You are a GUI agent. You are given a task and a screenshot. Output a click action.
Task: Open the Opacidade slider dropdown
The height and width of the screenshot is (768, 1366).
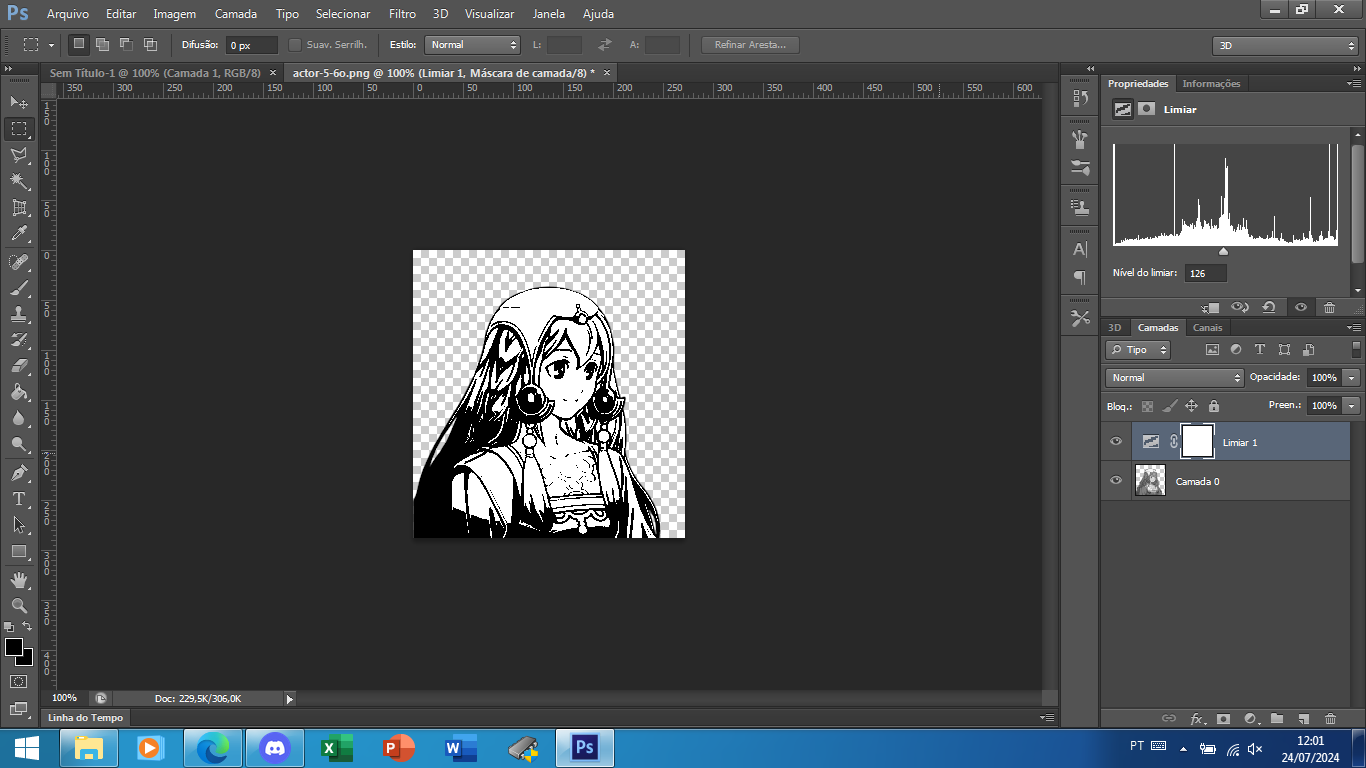point(1352,378)
